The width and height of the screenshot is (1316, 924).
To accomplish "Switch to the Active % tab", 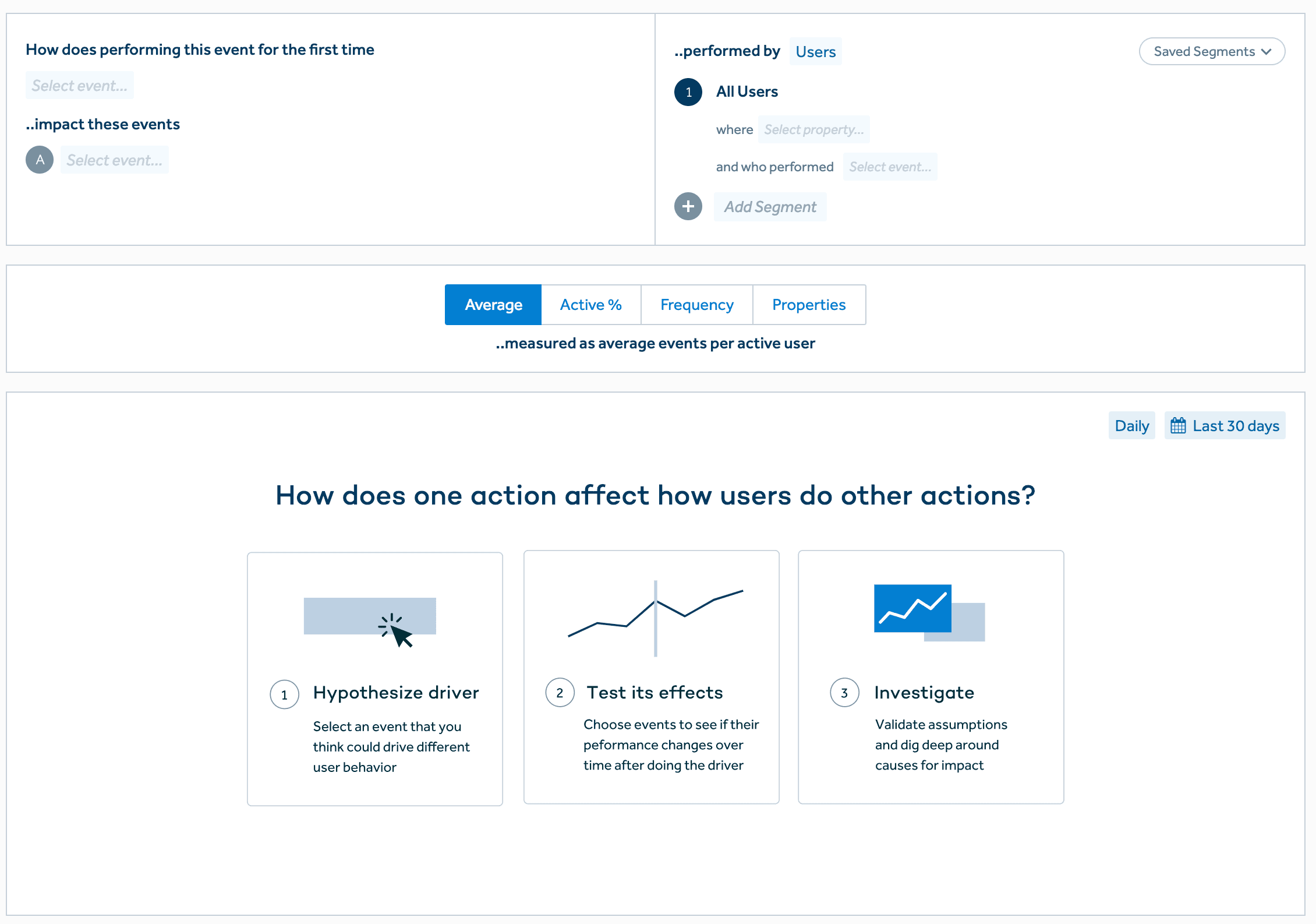I will 590,304.
